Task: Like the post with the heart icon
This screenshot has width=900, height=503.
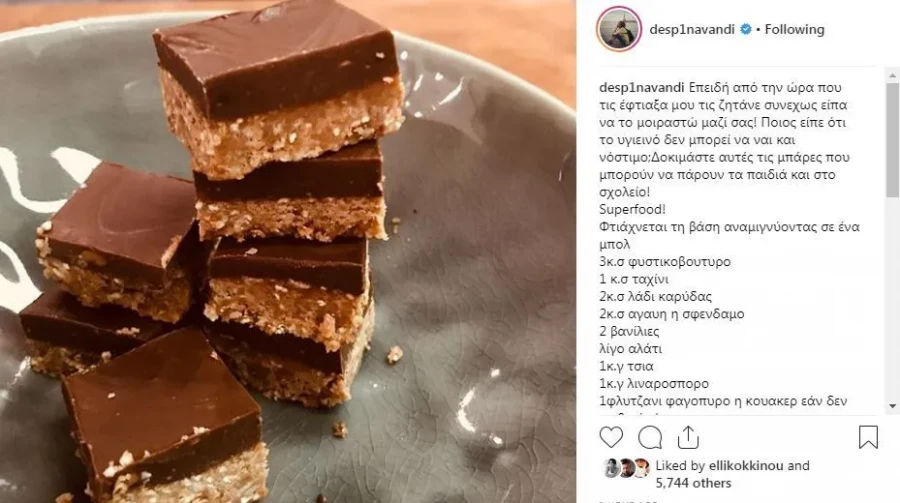Action: click(x=611, y=438)
